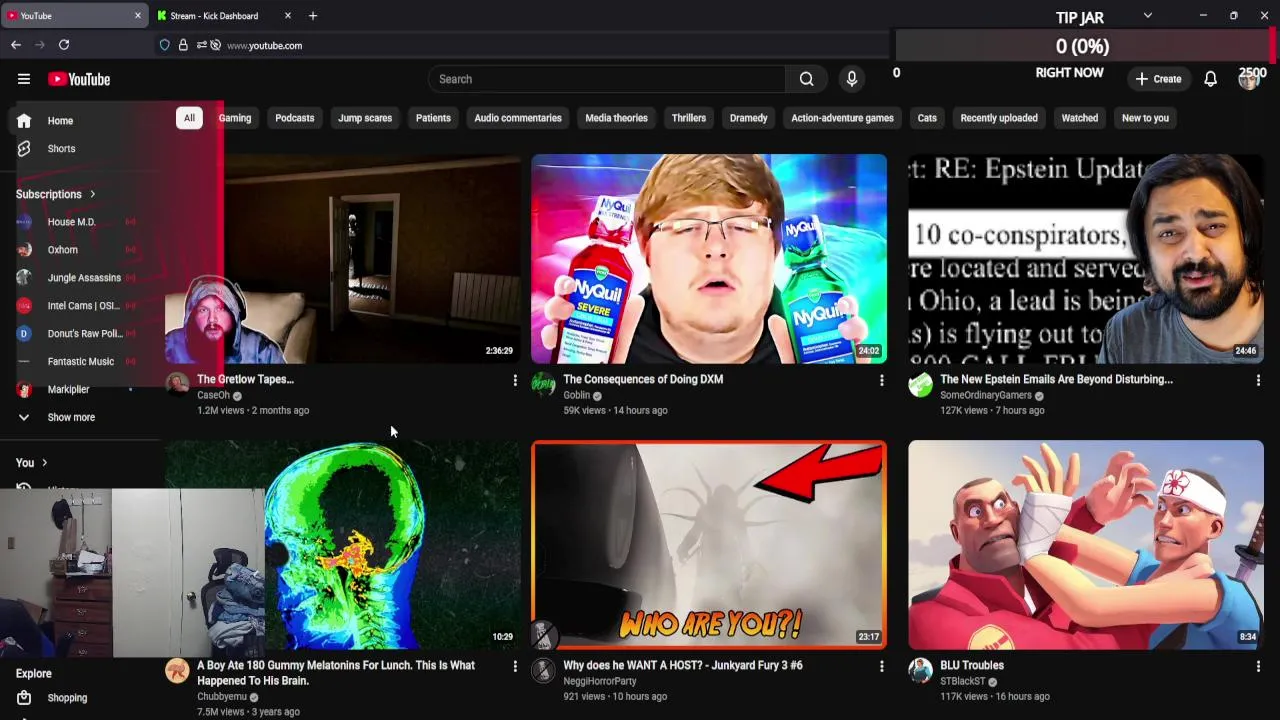1280x720 pixels.
Task: Open the BLU Troubles video thumbnail
Action: click(1086, 545)
